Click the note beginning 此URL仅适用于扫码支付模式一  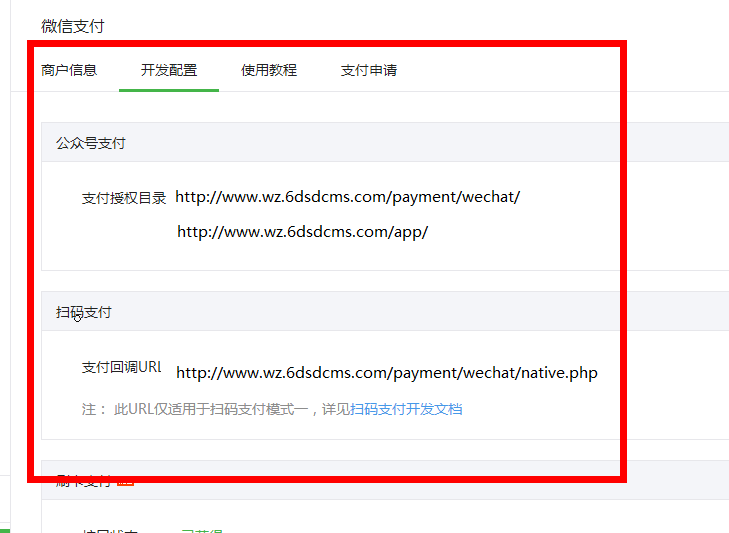272,409
